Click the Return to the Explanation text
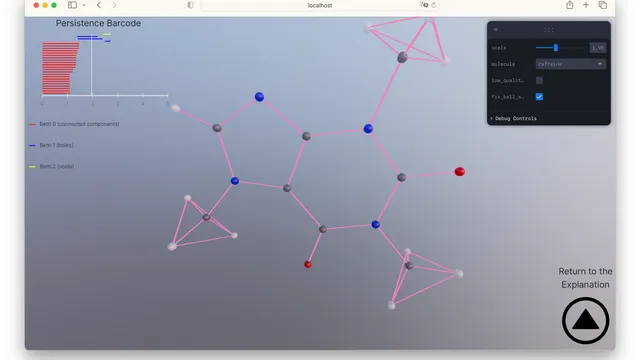 (585, 278)
